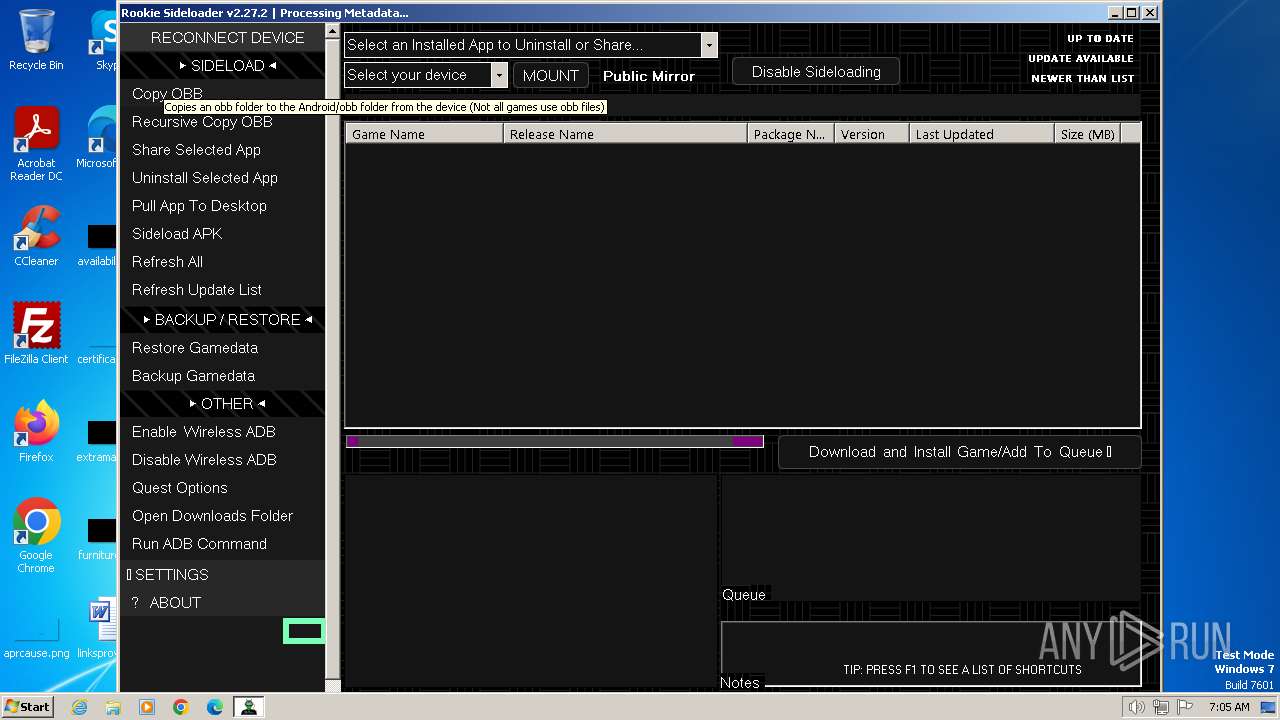Open Select your device dropdown
1280x720 pixels.
426,75
